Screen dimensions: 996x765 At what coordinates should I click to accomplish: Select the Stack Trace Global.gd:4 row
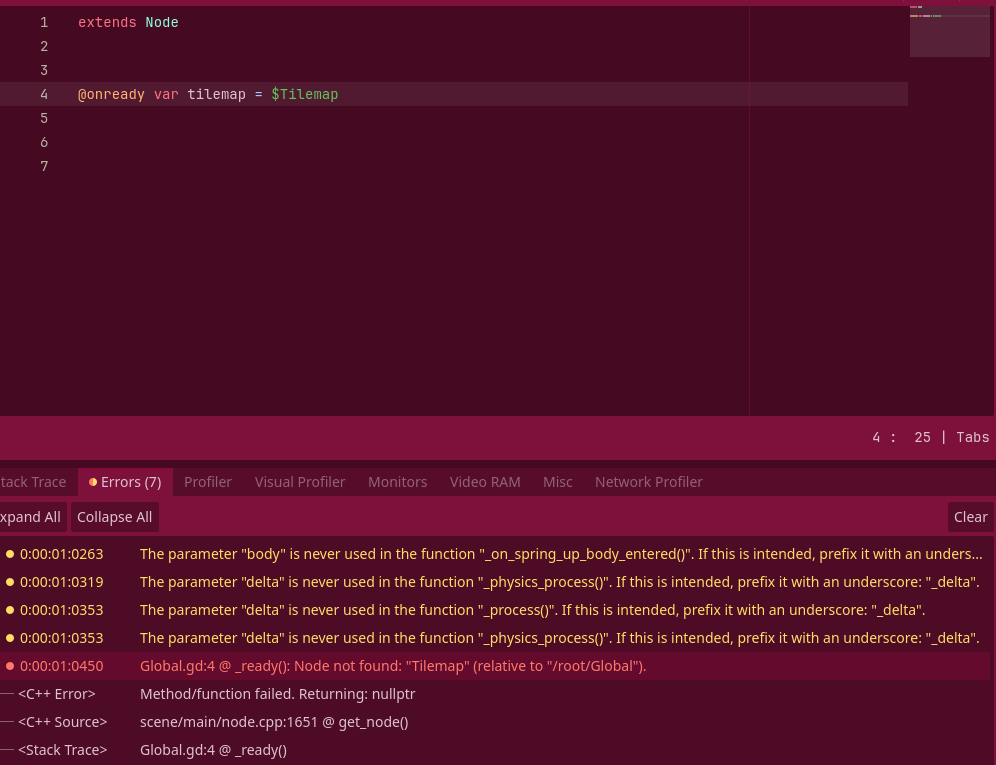(x=495, y=750)
